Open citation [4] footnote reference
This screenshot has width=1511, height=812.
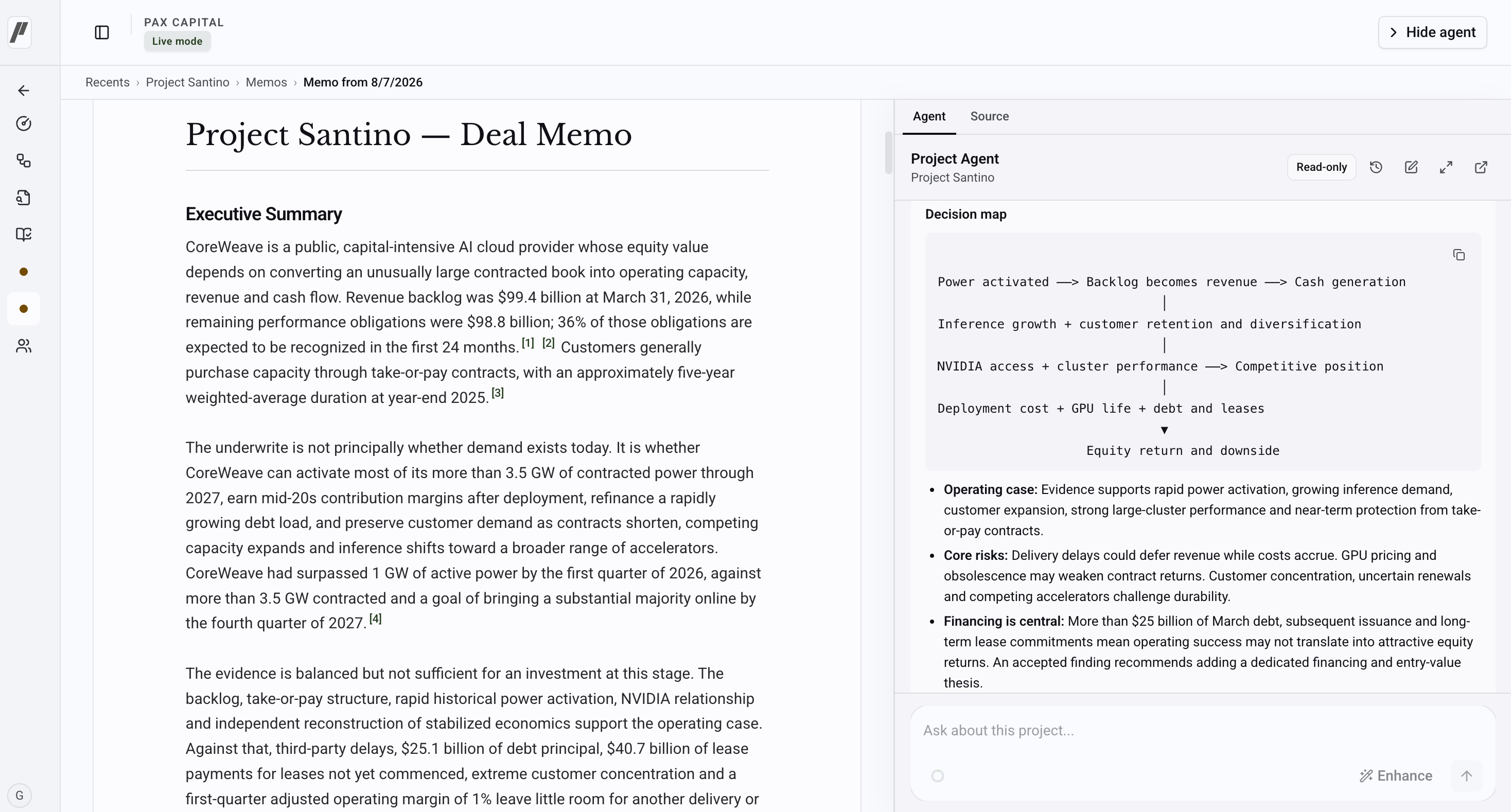pos(375,619)
